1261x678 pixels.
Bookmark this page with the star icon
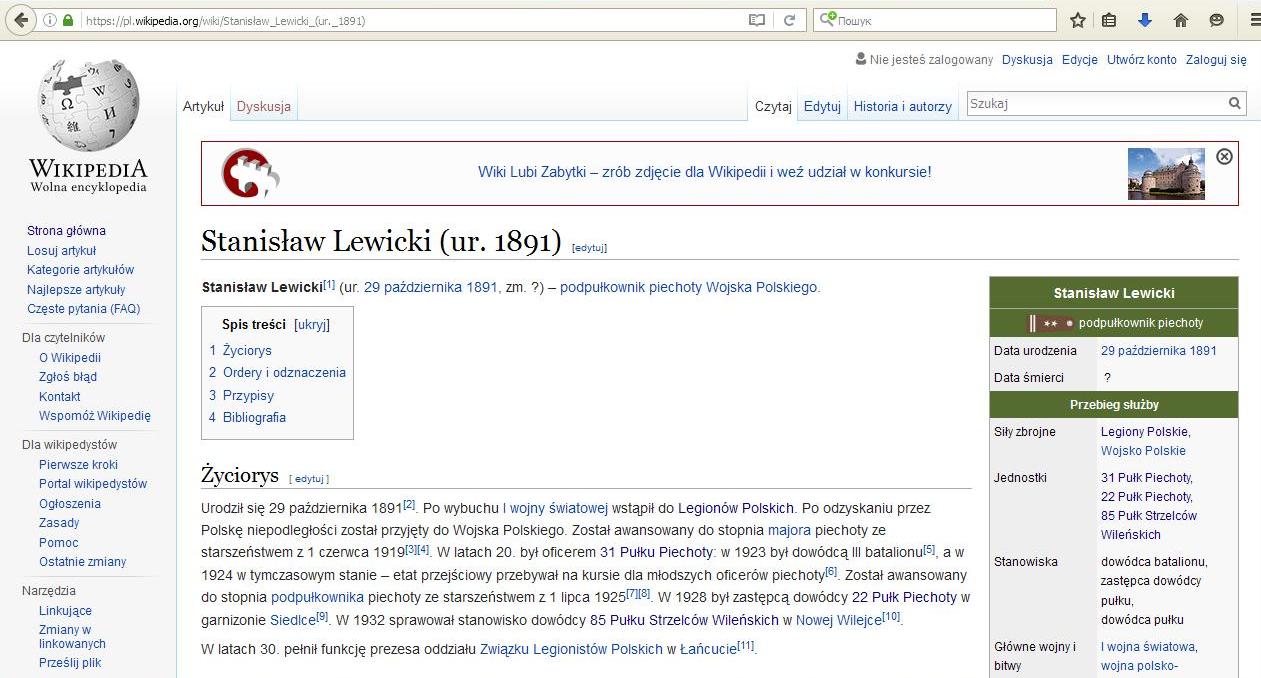[x=1078, y=20]
